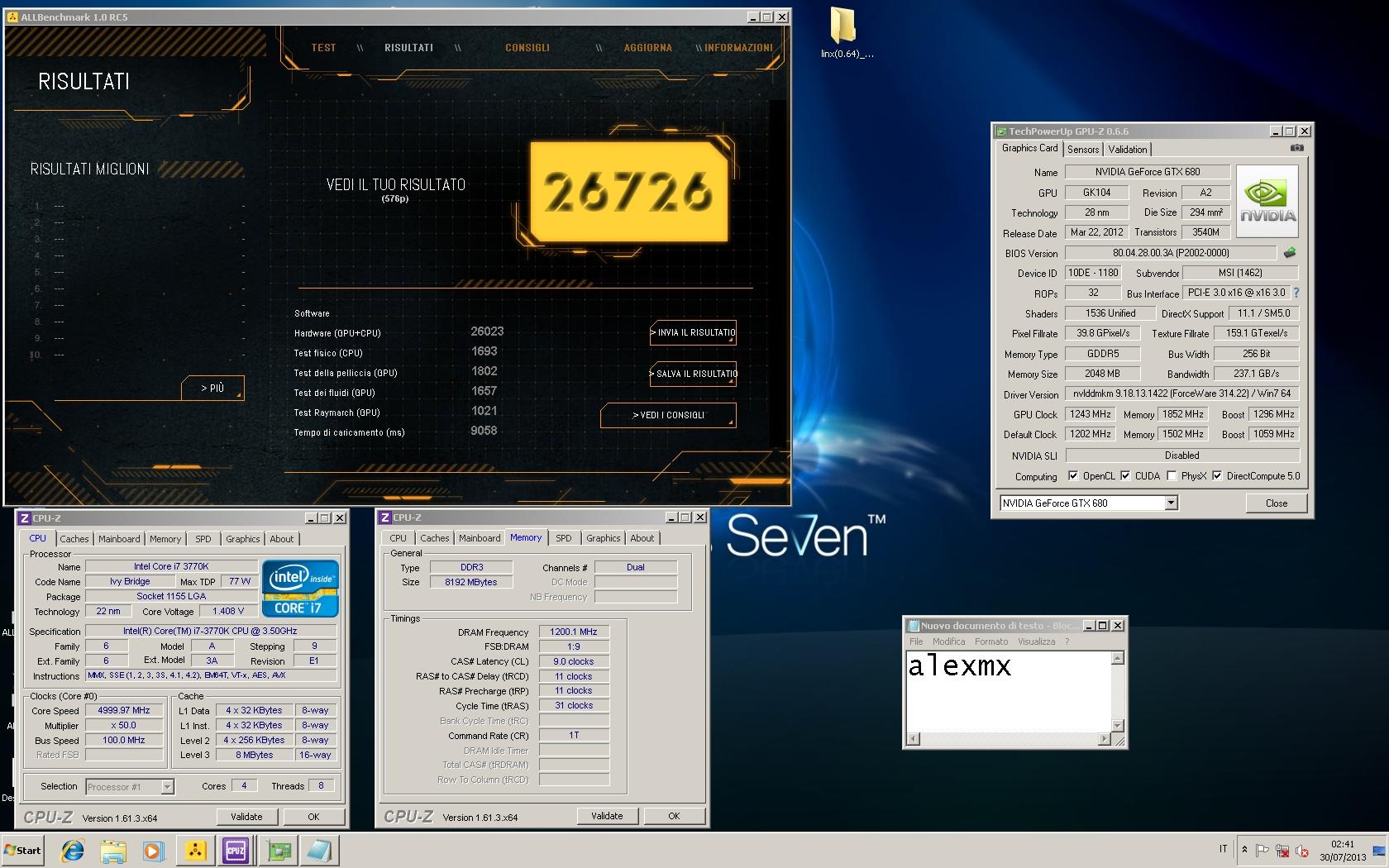Image resolution: width=1389 pixels, height=868 pixels.
Task: Click the Notepad horizontal scrollbar right arrow
Action: (x=1104, y=739)
